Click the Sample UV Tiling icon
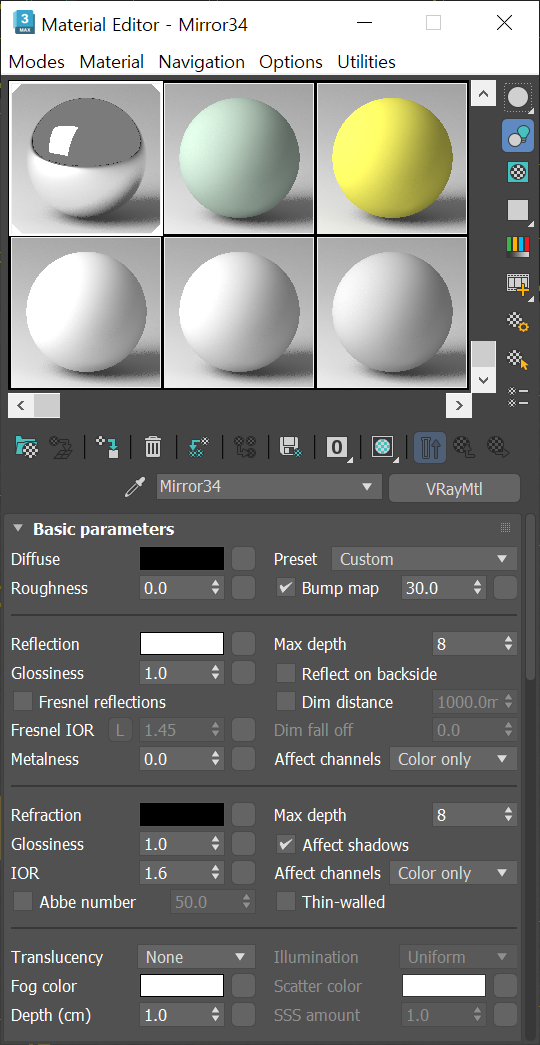 (517, 210)
